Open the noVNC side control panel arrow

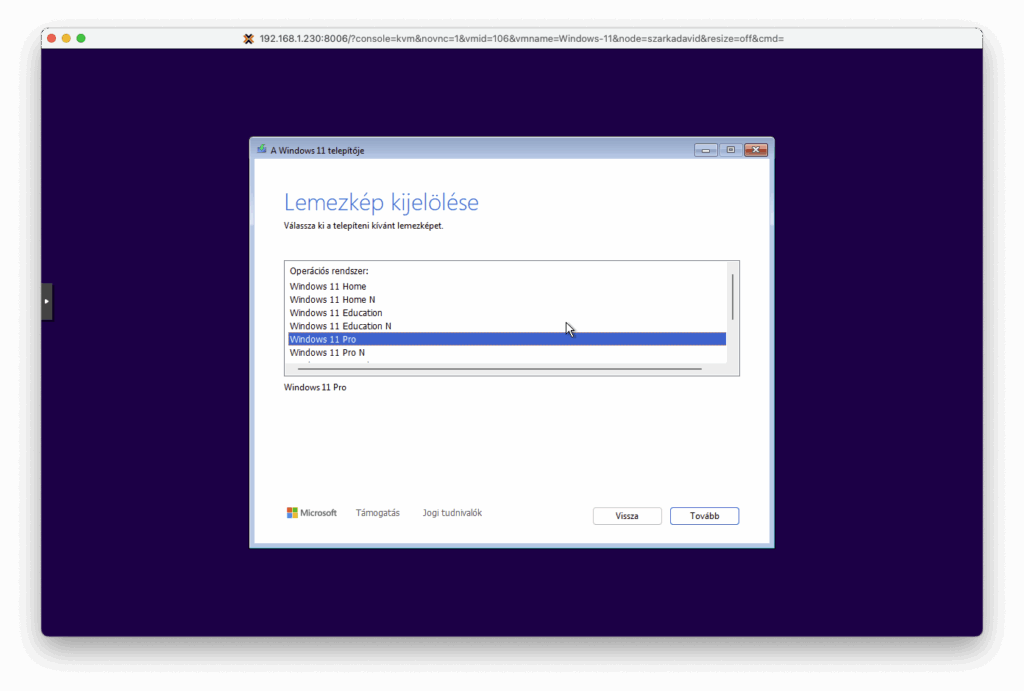(46, 301)
